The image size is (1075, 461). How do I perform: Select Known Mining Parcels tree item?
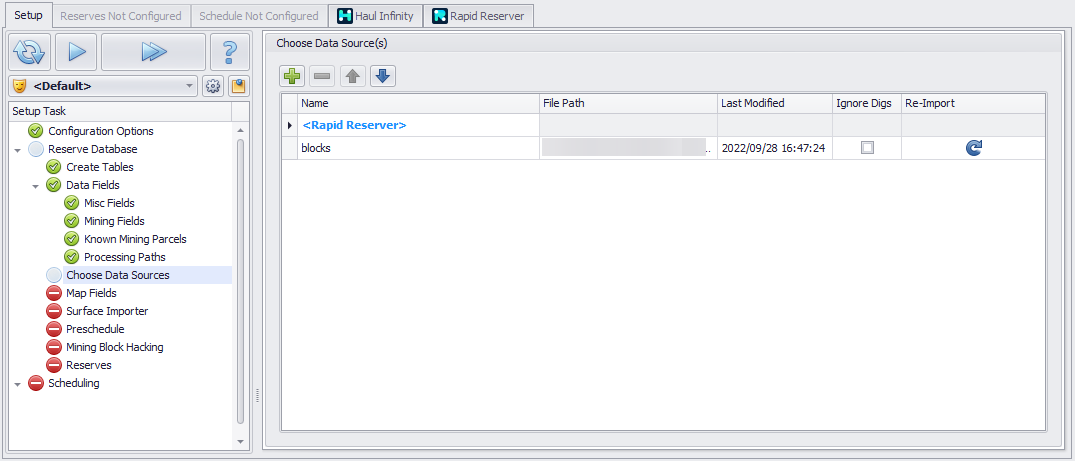135,239
